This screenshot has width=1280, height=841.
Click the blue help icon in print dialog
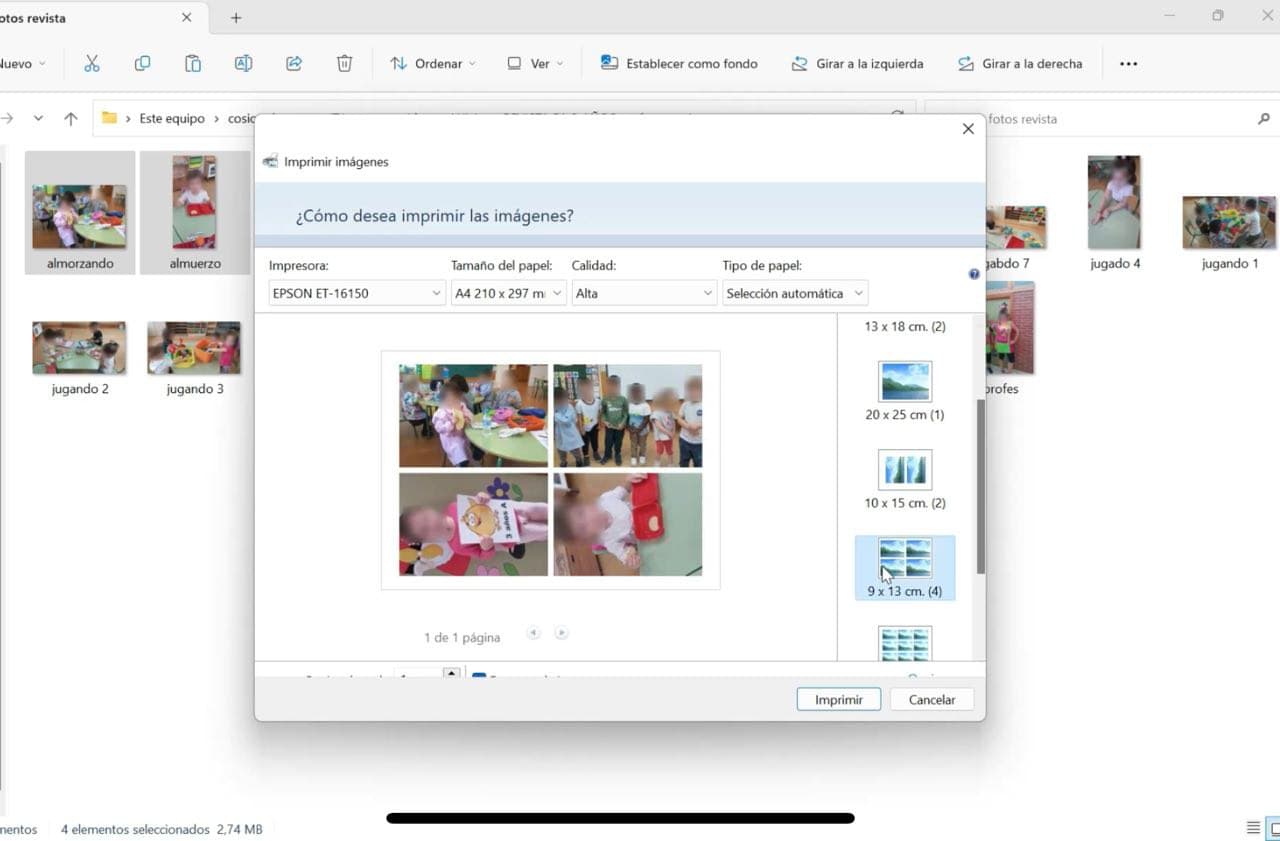[x=974, y=274]
